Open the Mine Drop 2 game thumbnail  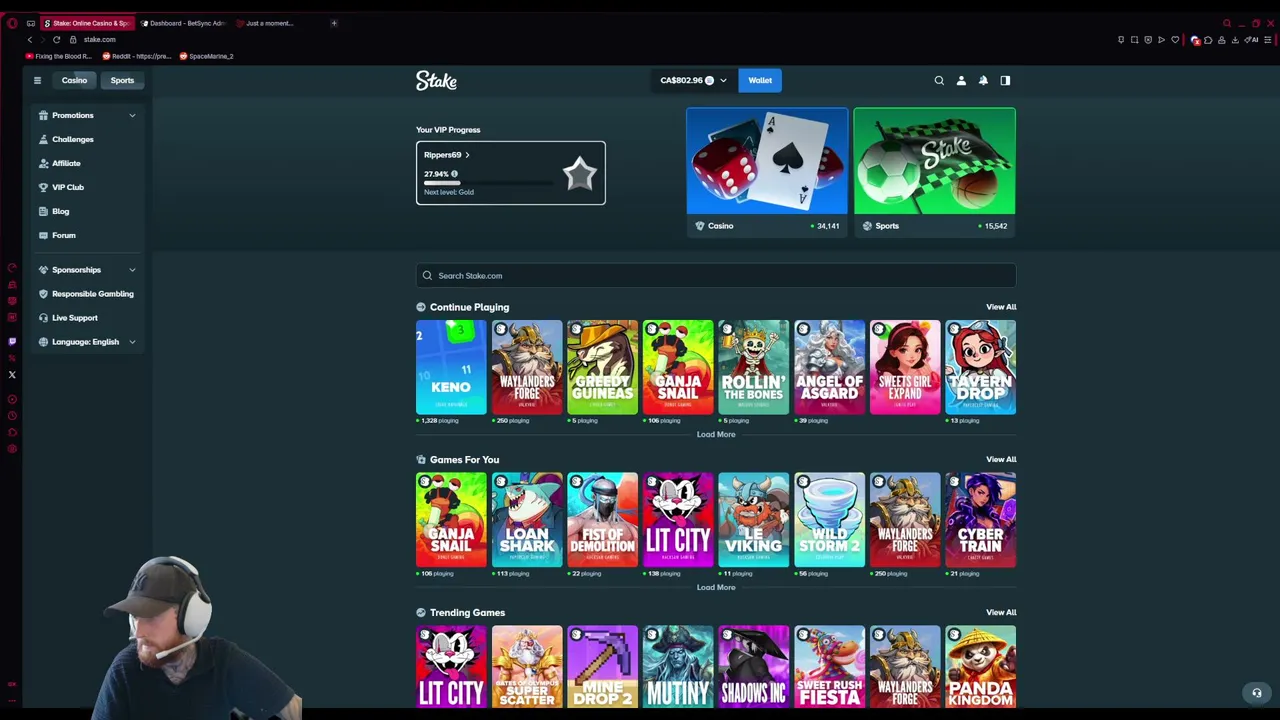(602, 666)
